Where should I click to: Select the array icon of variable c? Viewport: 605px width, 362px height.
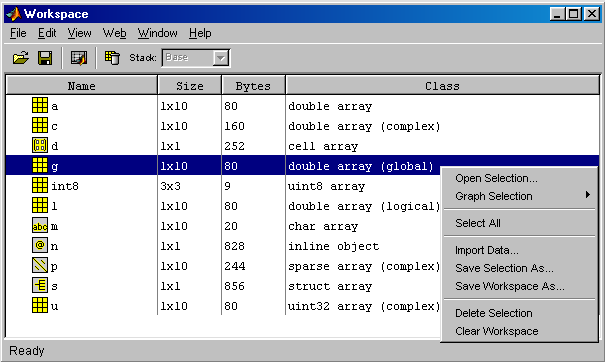pos(40,125)
